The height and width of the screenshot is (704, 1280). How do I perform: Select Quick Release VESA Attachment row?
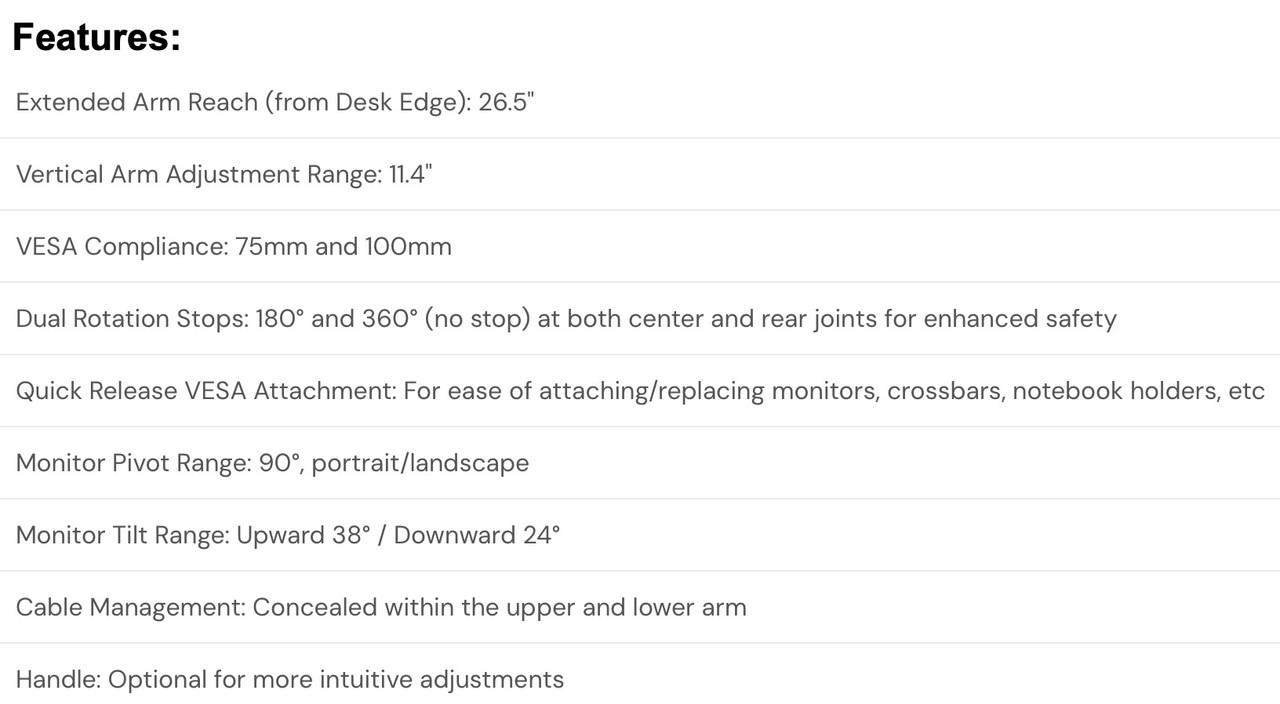coord(640,390)
